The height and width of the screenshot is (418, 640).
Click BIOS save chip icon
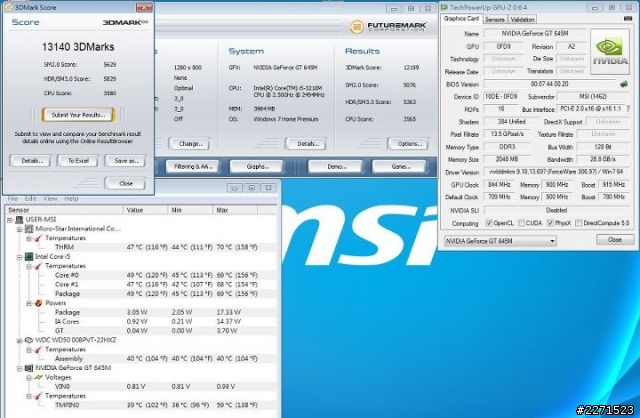click(x=623, y=84)
